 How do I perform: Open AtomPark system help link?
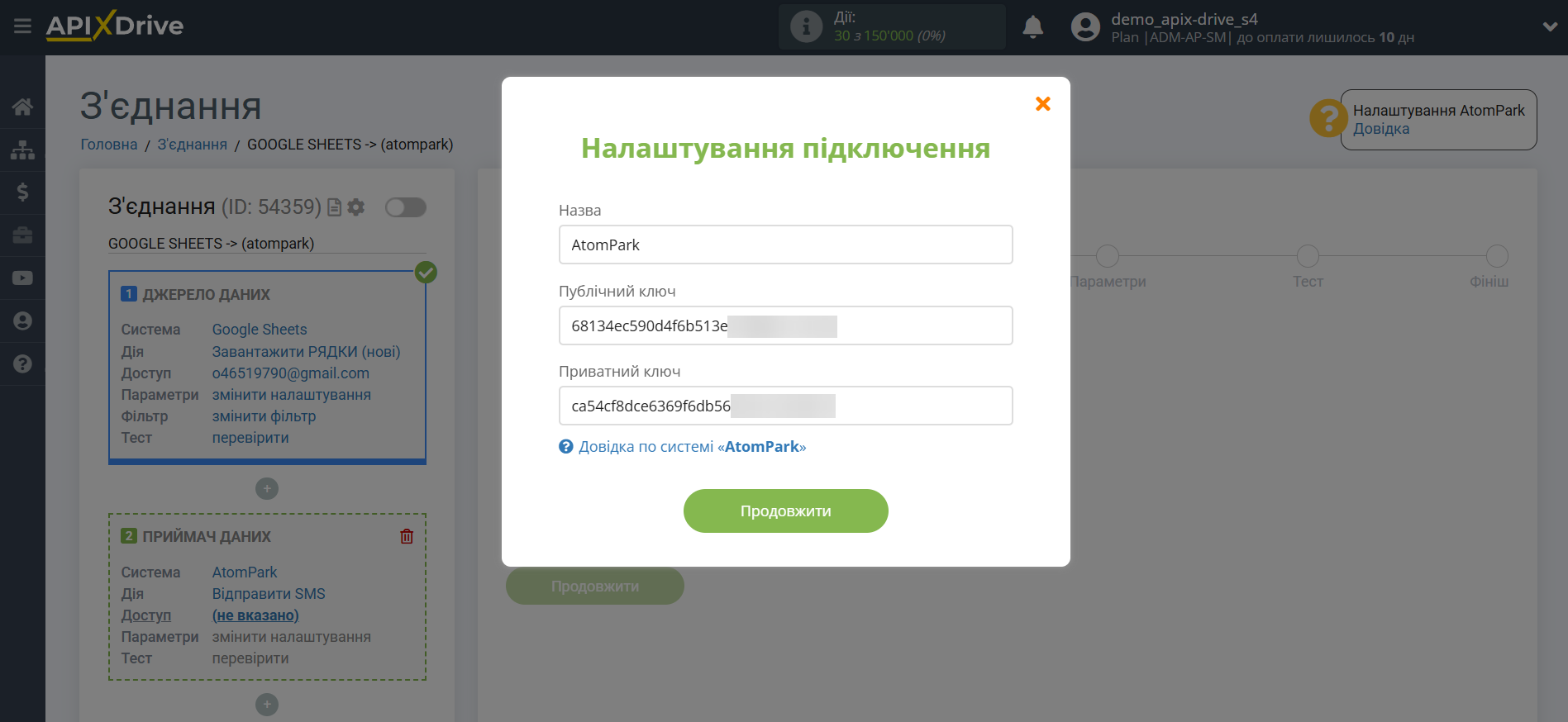point(692,447)
